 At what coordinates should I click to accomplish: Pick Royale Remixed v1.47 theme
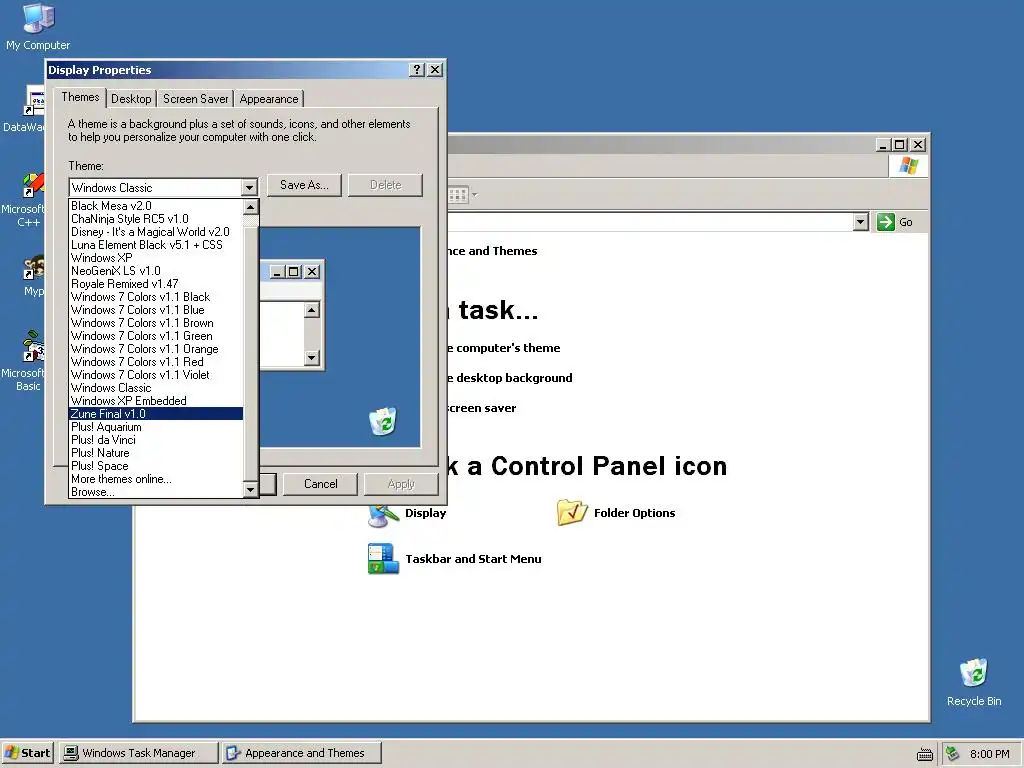pos(156,284)
